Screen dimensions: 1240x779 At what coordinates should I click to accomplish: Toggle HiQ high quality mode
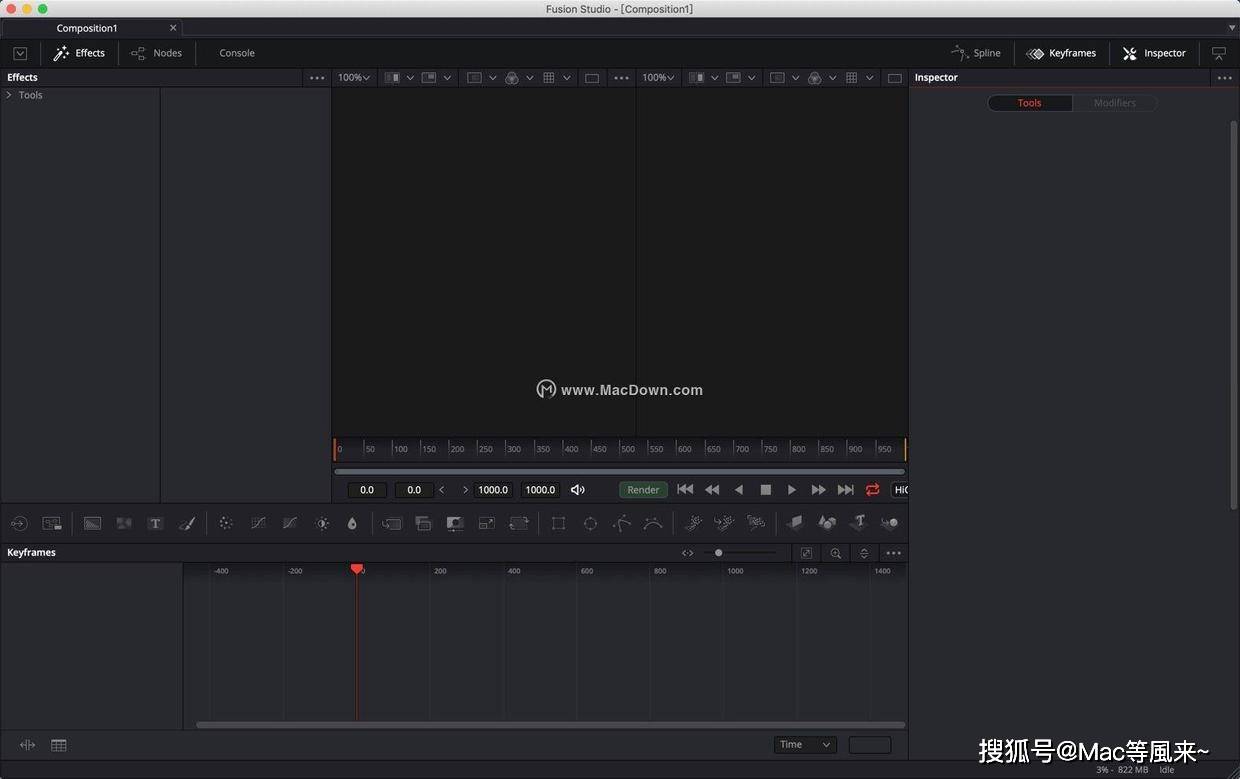(x=901, y=490)
